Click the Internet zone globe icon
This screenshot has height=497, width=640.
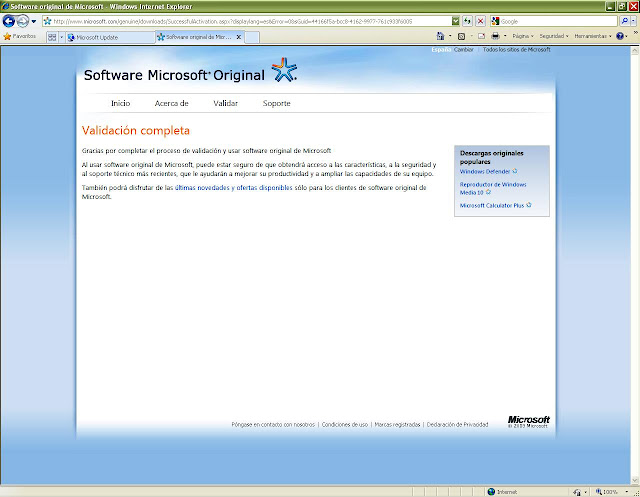tap(491, 492)
